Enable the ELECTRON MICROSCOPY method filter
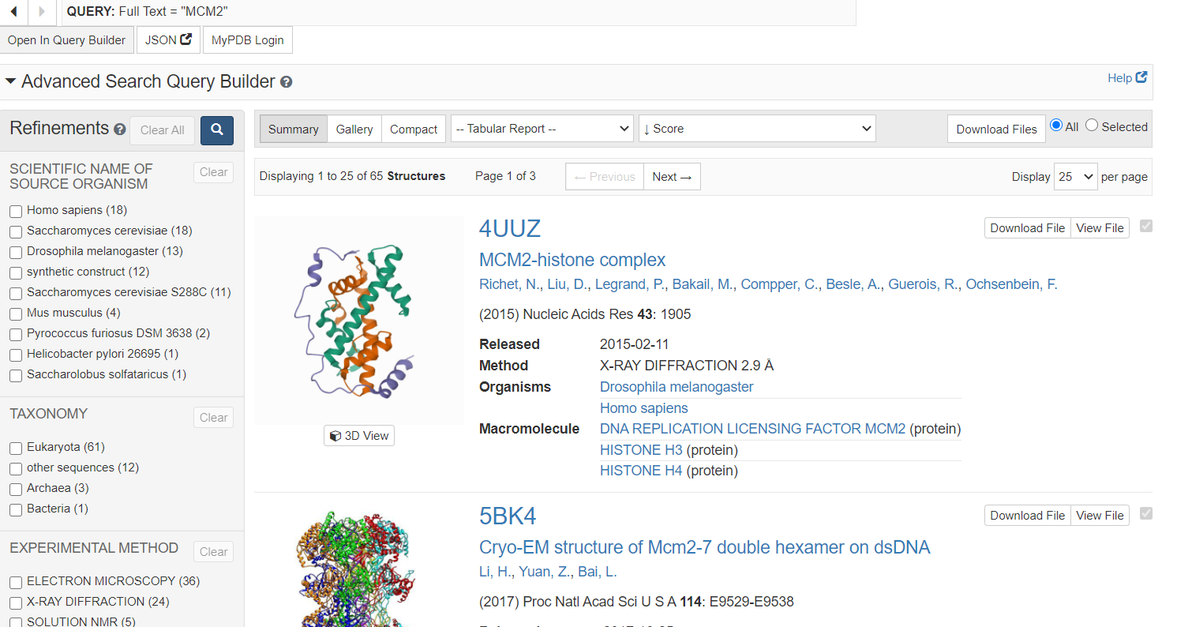The width and height of the screenshot is (1192, 627). pos(16,581)
